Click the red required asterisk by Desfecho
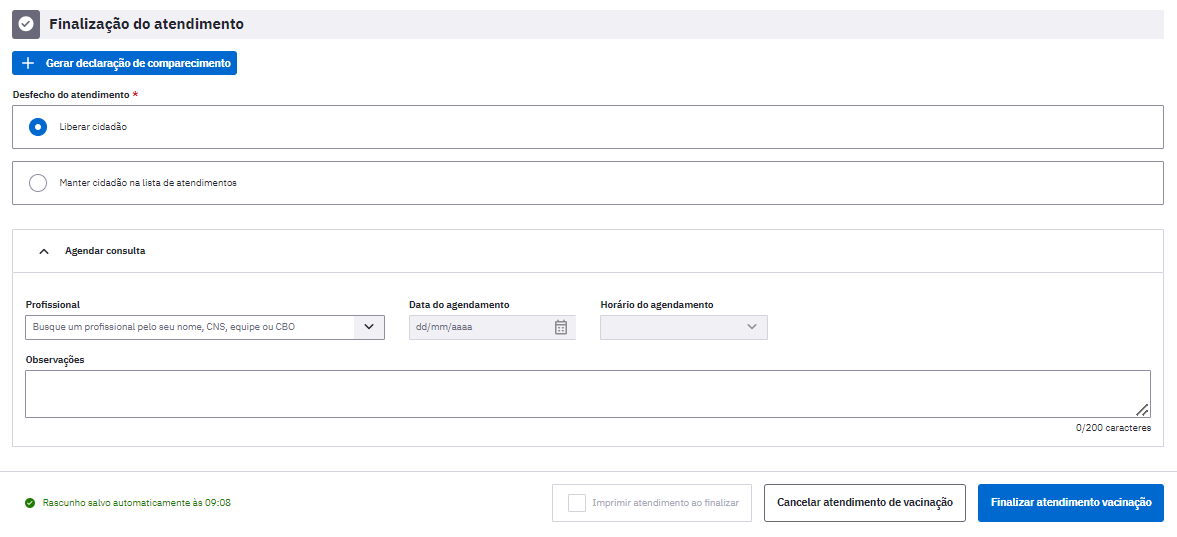Image resolution: width=1177 pixels, height=537 pixels. click(x=135, y=95)
